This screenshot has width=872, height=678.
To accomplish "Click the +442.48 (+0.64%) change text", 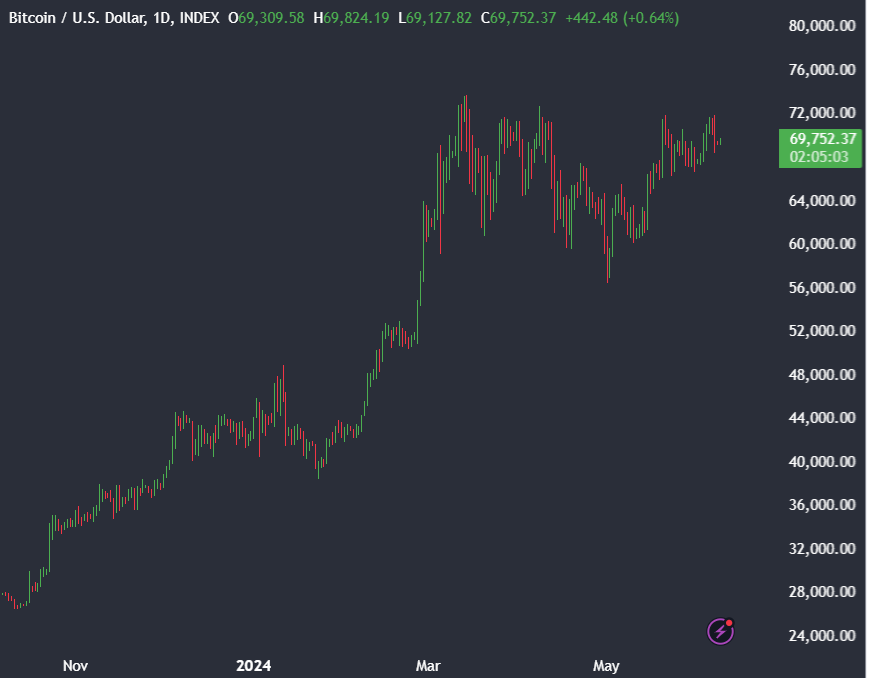I will point(622,18).
